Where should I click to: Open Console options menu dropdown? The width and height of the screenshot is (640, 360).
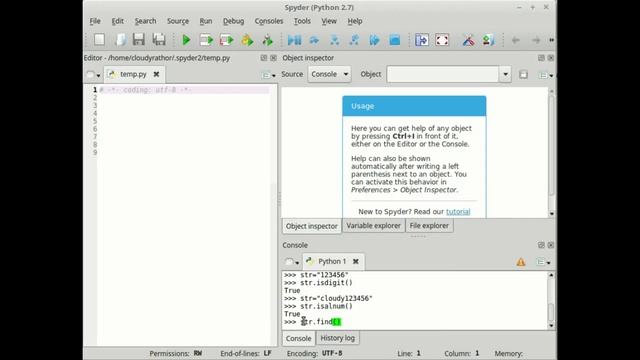click(543, 262)
